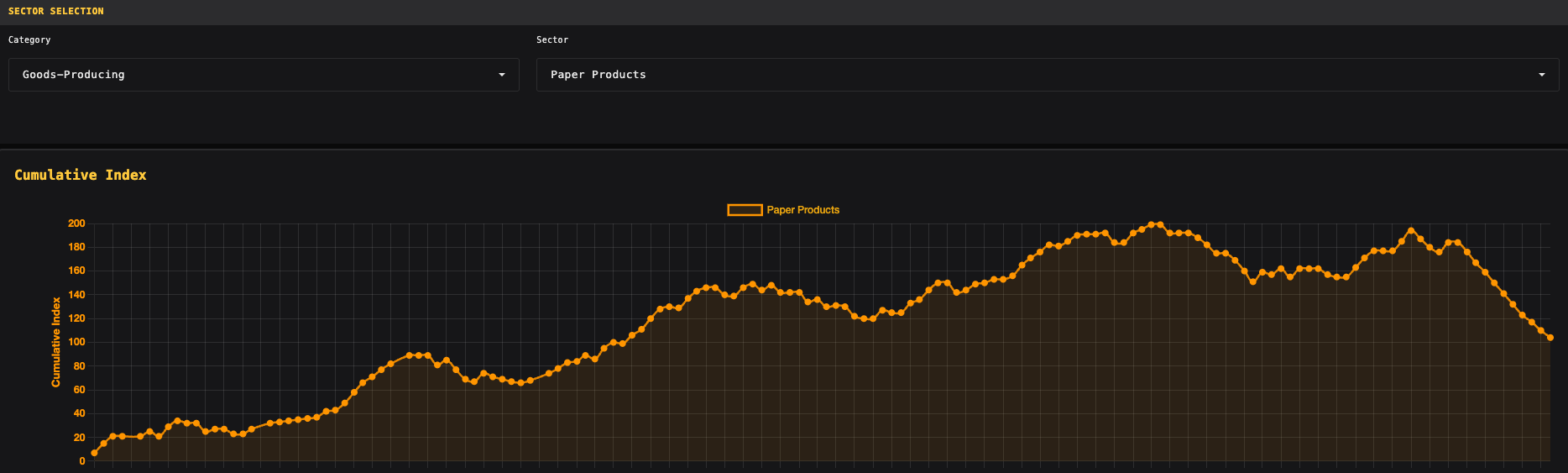
Task: Click the SECTOR SELECTION header
Action: [56, 11]
